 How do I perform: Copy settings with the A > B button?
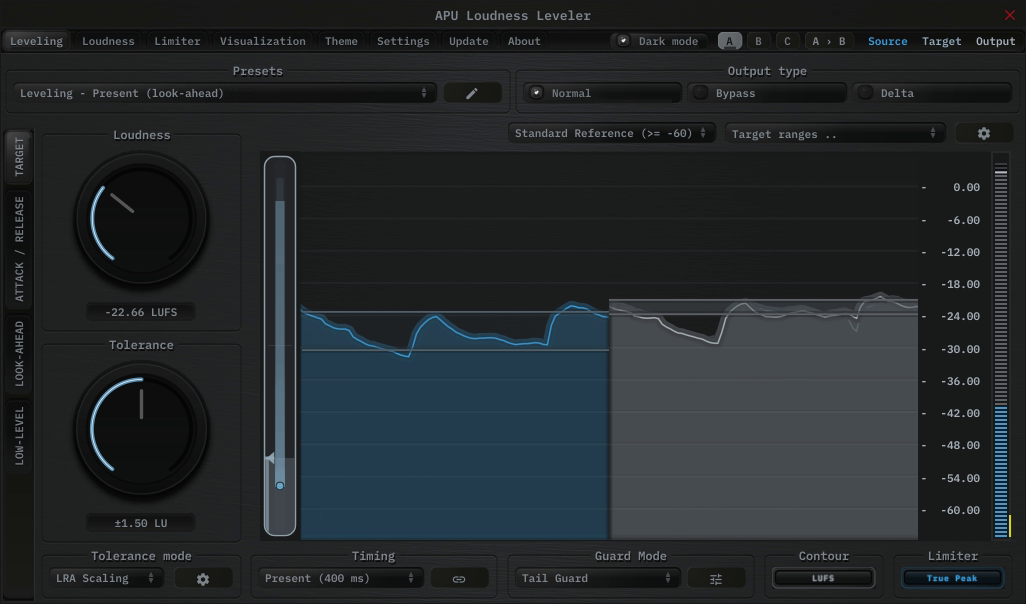[826, 41]
